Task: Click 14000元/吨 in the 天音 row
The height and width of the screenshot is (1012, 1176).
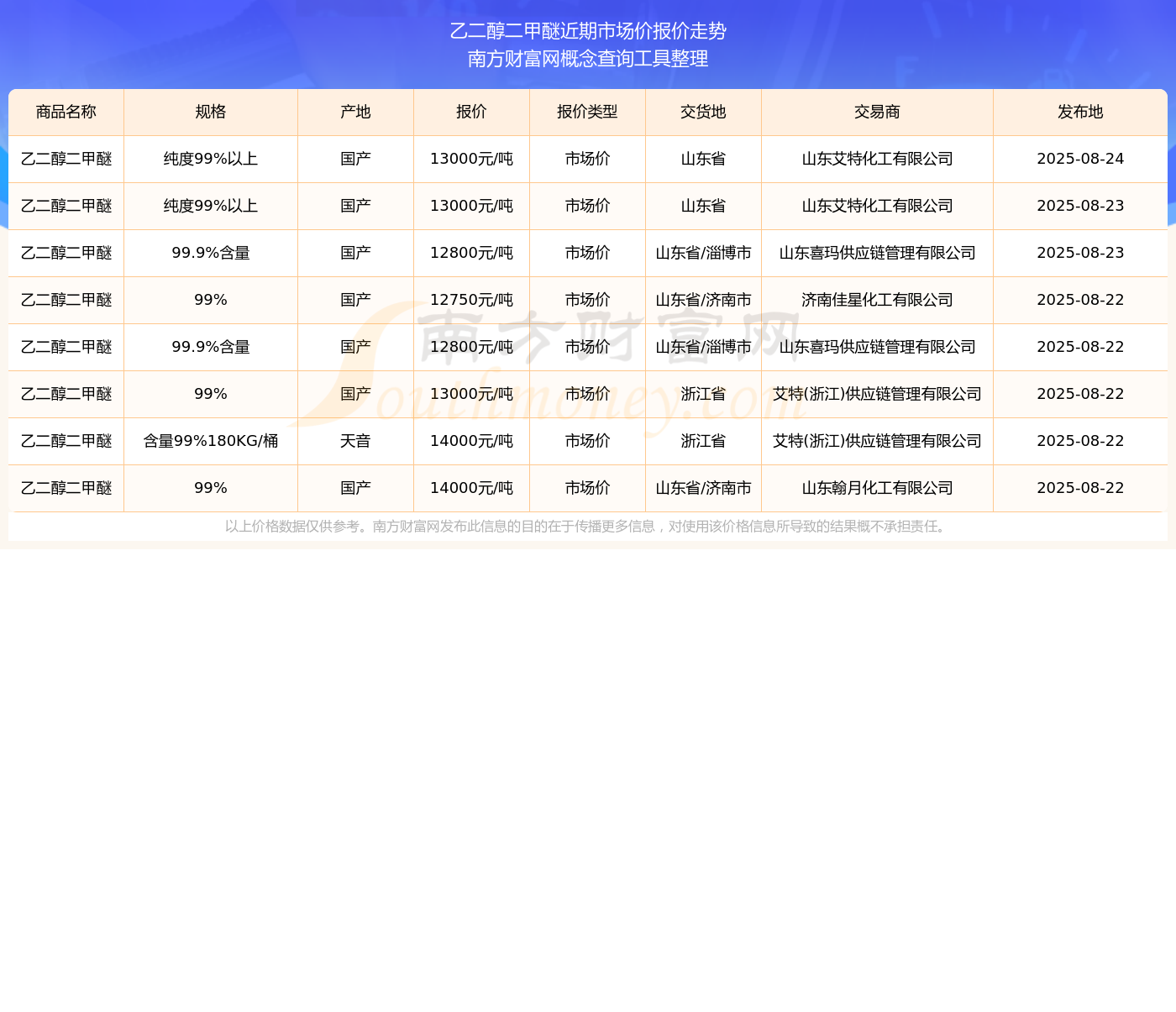Action: click(471, 441)
